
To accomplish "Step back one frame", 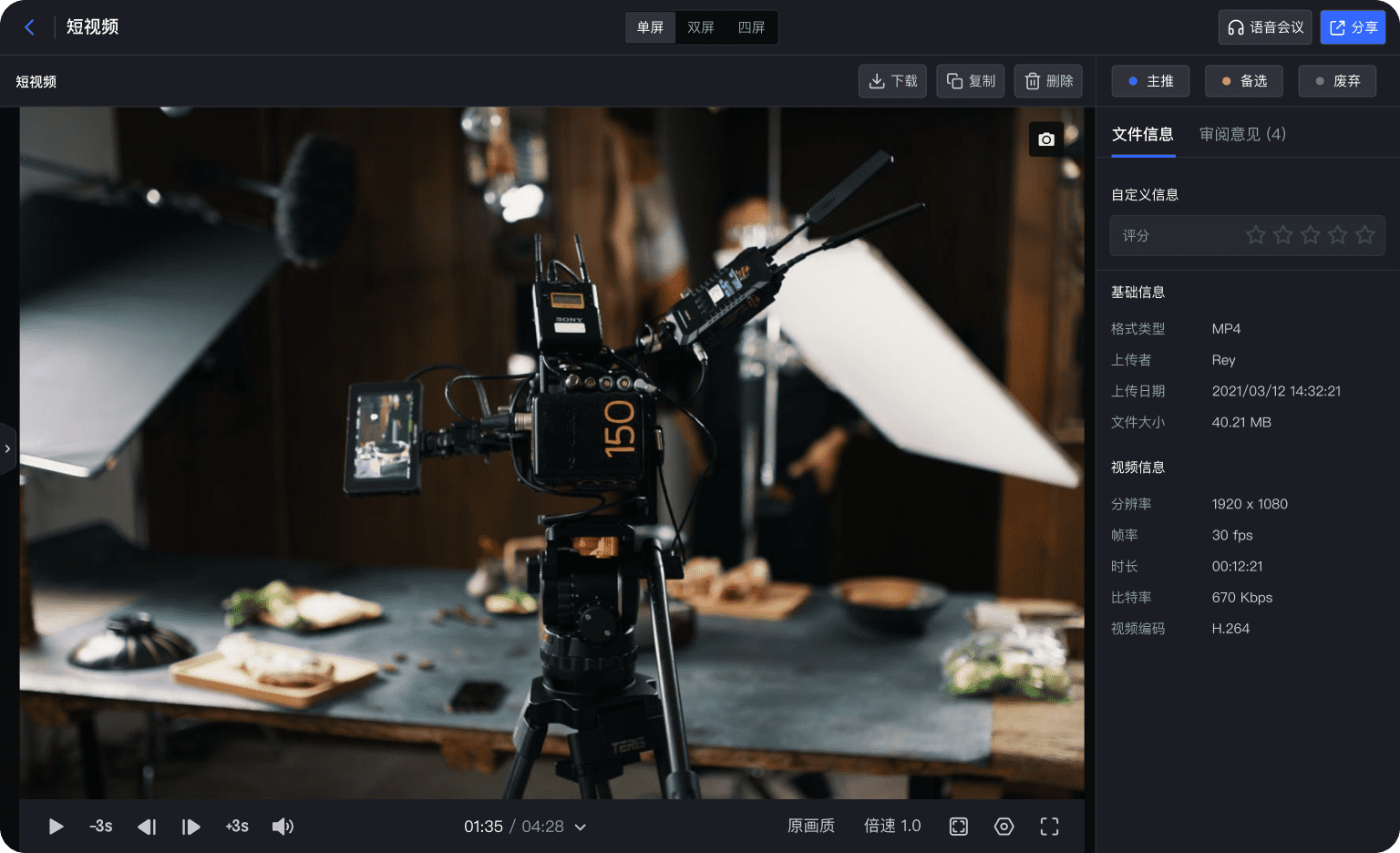I will [147, 827].
